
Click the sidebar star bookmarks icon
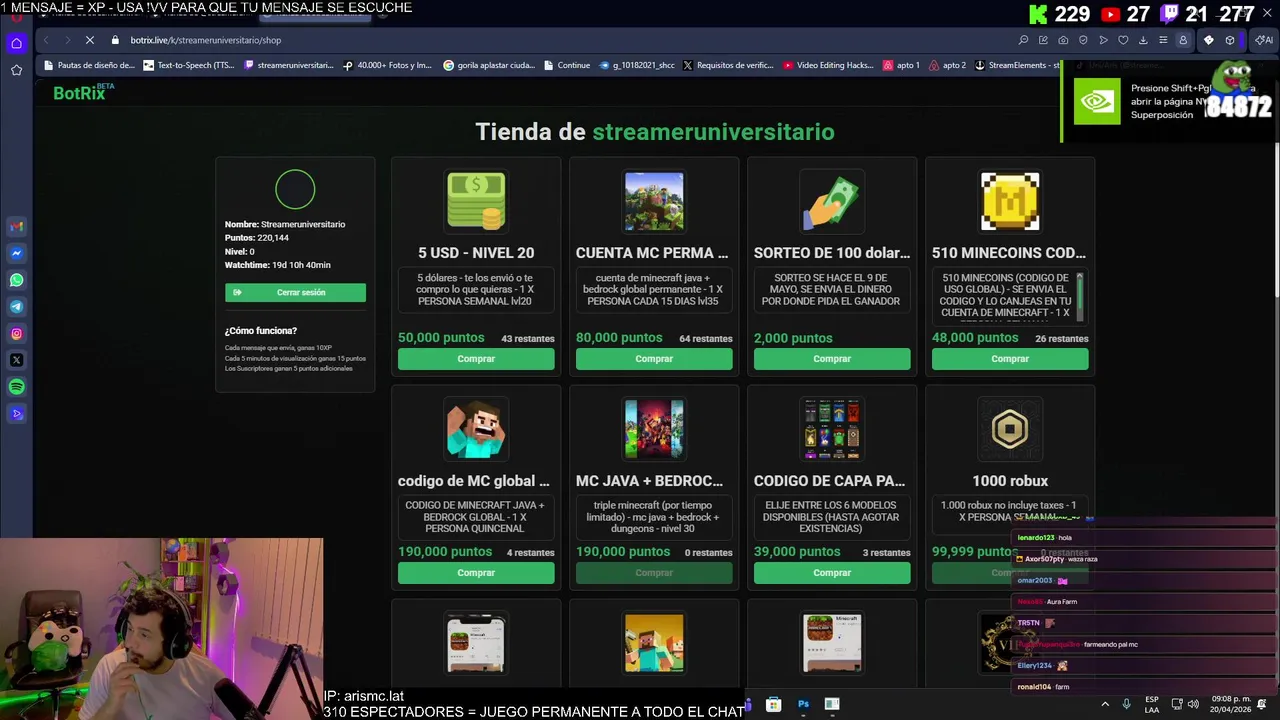[x=16, y=70]
